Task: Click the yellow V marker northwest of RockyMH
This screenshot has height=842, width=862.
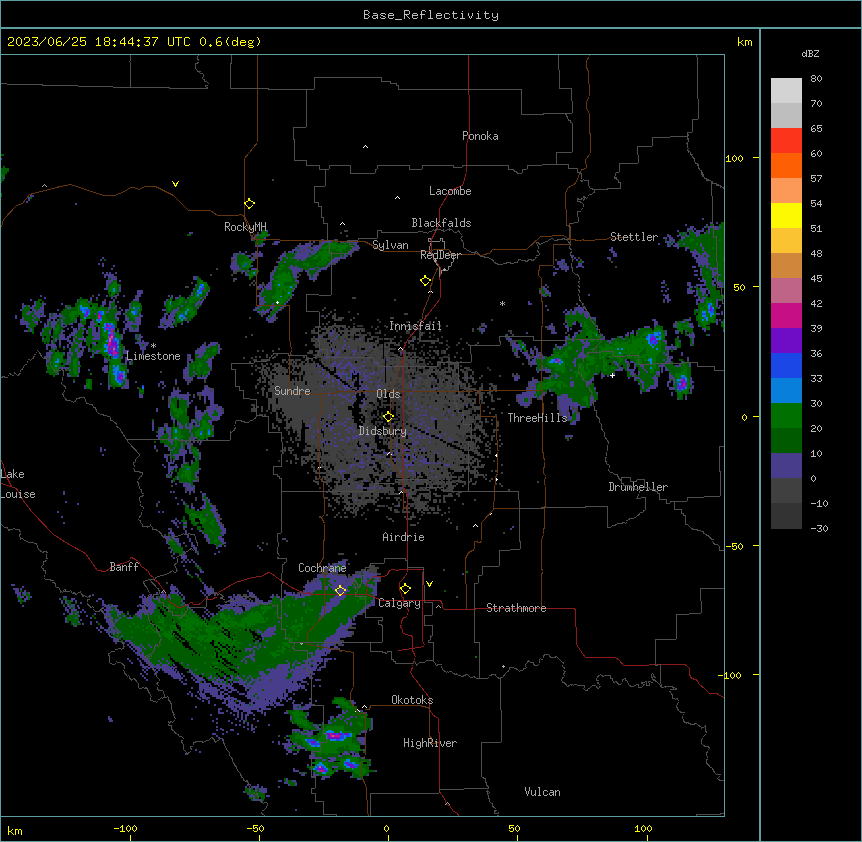Action: point(175,184)
